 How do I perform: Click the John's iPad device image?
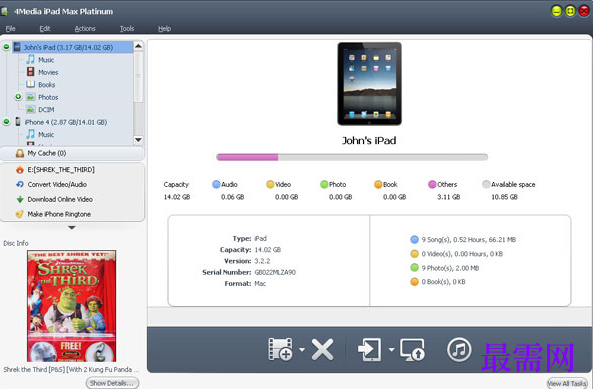pyautogui.click(x=369, y=84)
